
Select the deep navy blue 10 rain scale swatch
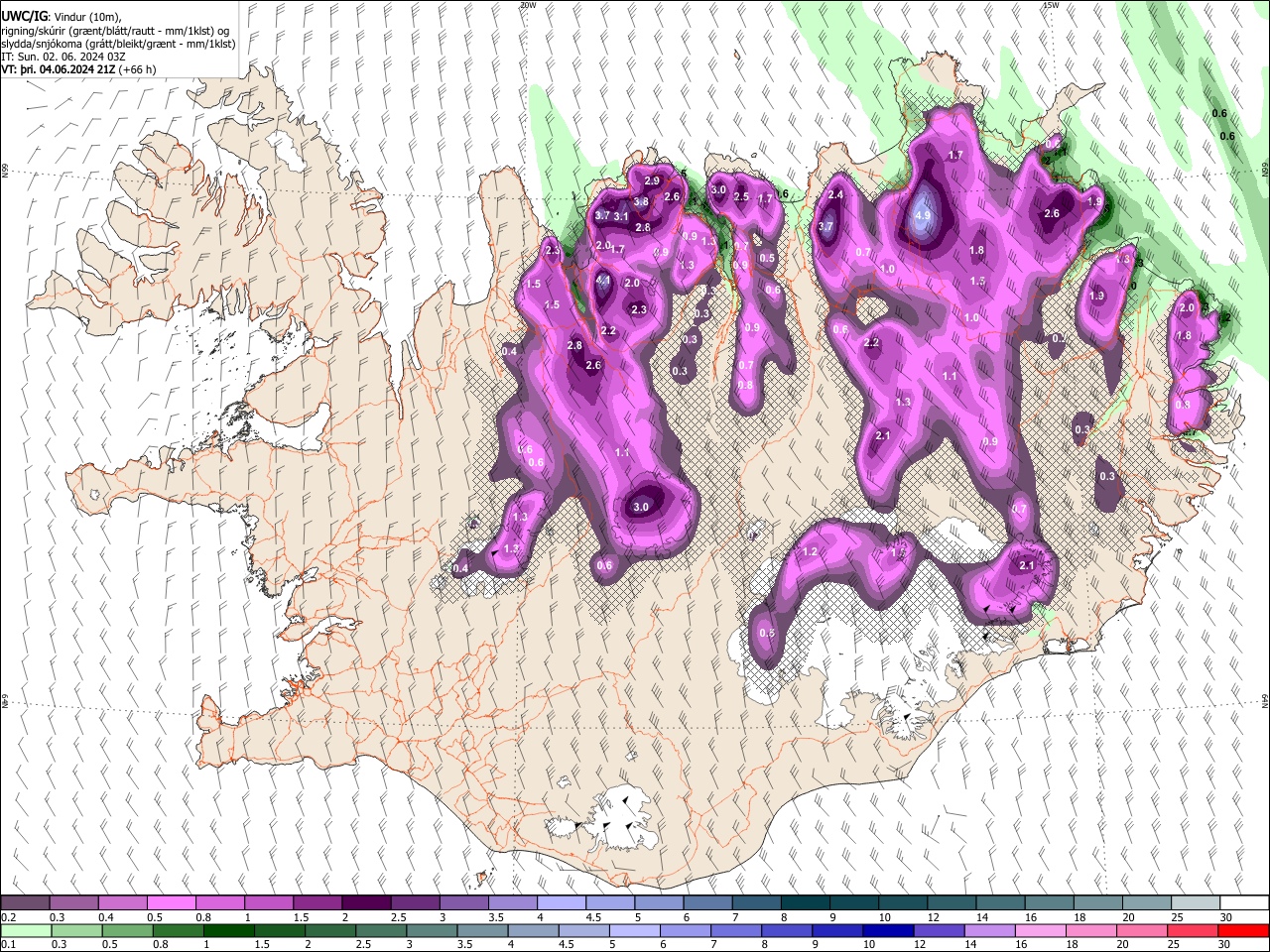coord(887,930)
